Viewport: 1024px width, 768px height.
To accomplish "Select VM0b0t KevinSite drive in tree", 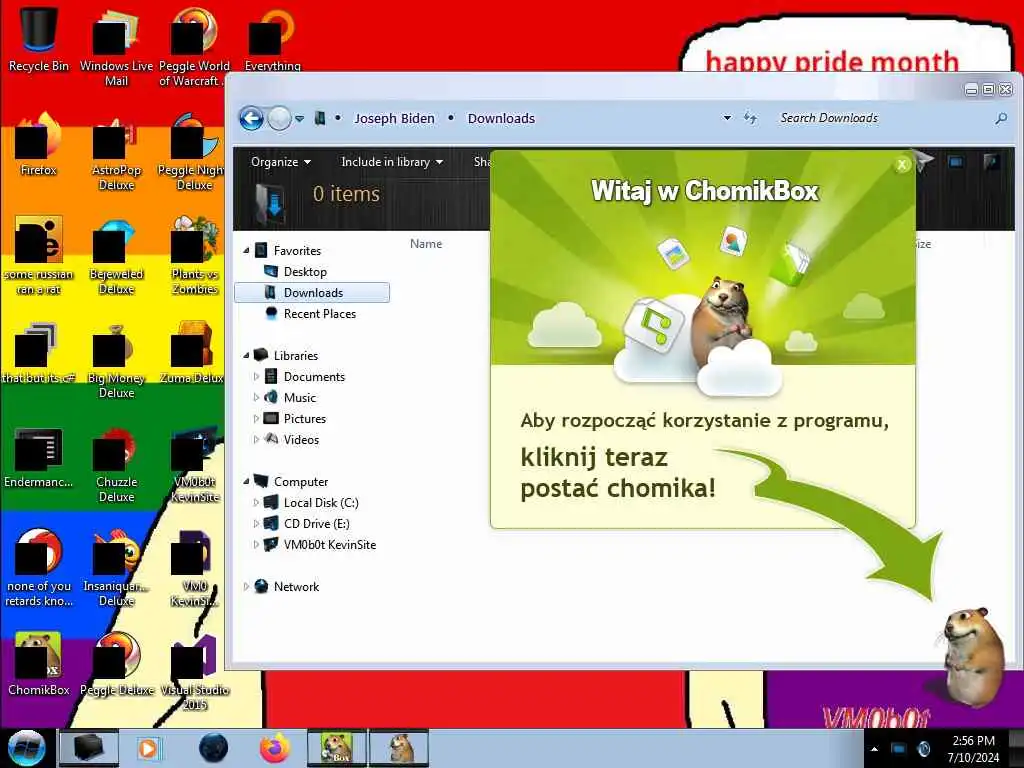I will pos(329,545).
